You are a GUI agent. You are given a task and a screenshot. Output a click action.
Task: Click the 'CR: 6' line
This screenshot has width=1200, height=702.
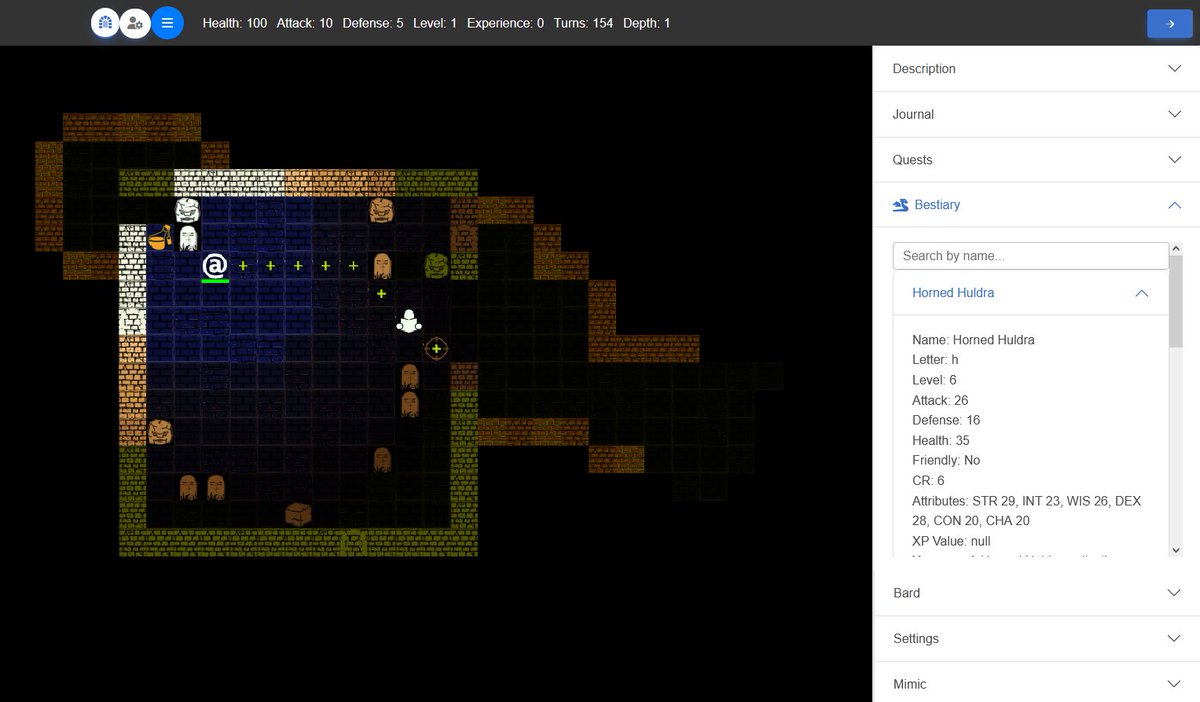pyautogui.click(x=928, y=481)
